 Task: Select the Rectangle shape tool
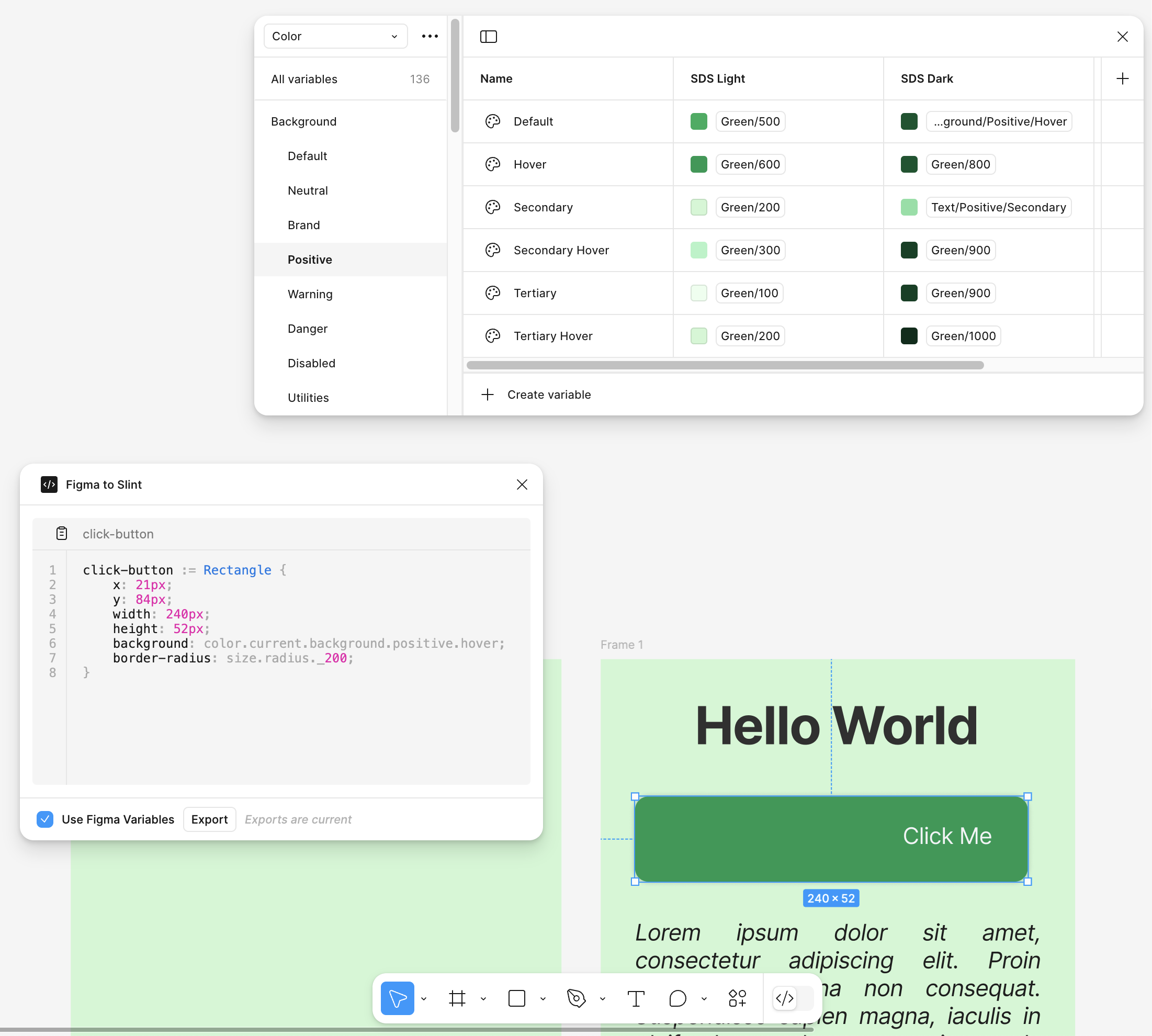pyautogui.click(x=517, y=998)
